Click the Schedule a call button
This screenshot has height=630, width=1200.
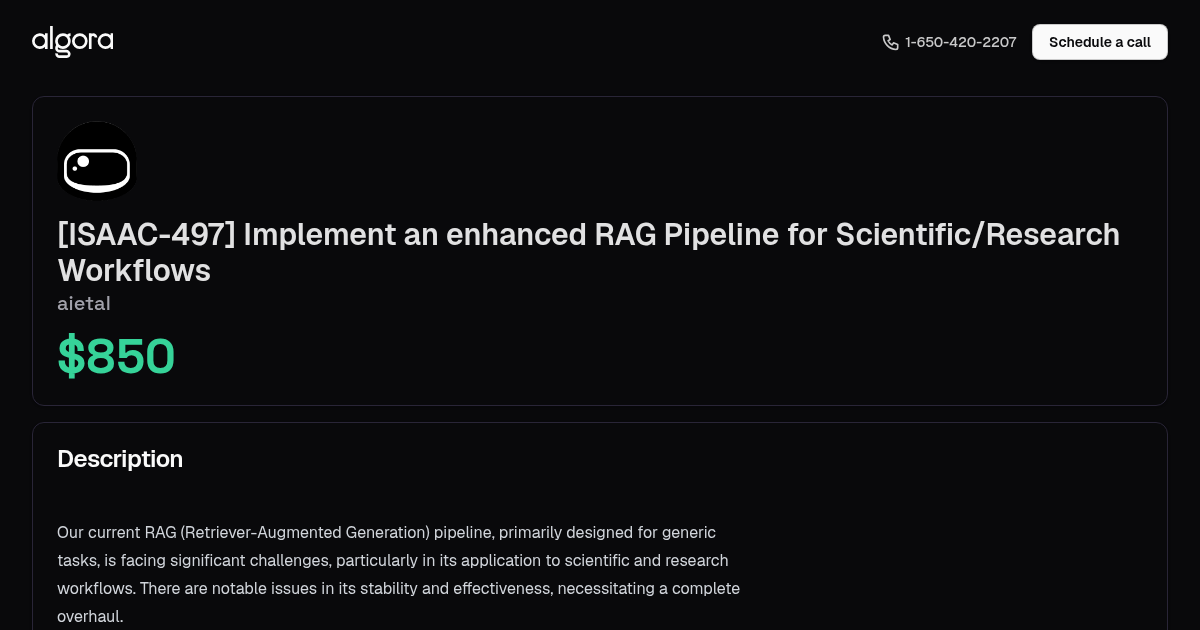click(x=1099, y=42)
